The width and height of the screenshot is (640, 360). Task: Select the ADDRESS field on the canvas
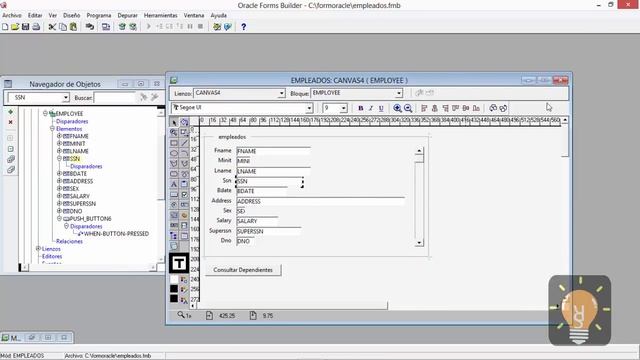[320, 201]
